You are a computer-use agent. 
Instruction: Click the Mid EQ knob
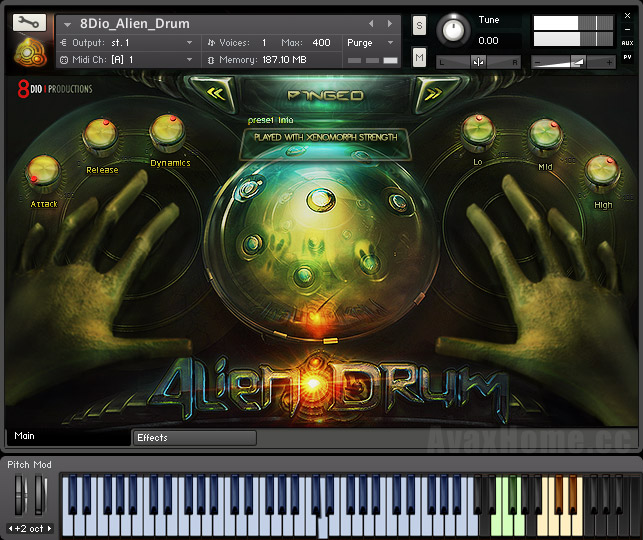(545, 135)
